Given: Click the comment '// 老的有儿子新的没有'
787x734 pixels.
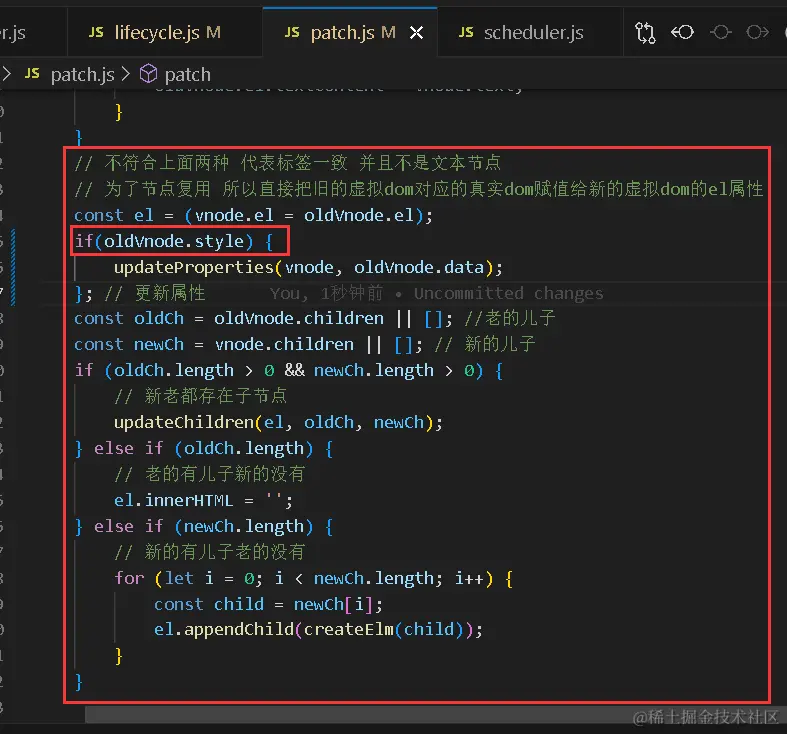Looking at the screenshot, I should click(x=209, y=474).
